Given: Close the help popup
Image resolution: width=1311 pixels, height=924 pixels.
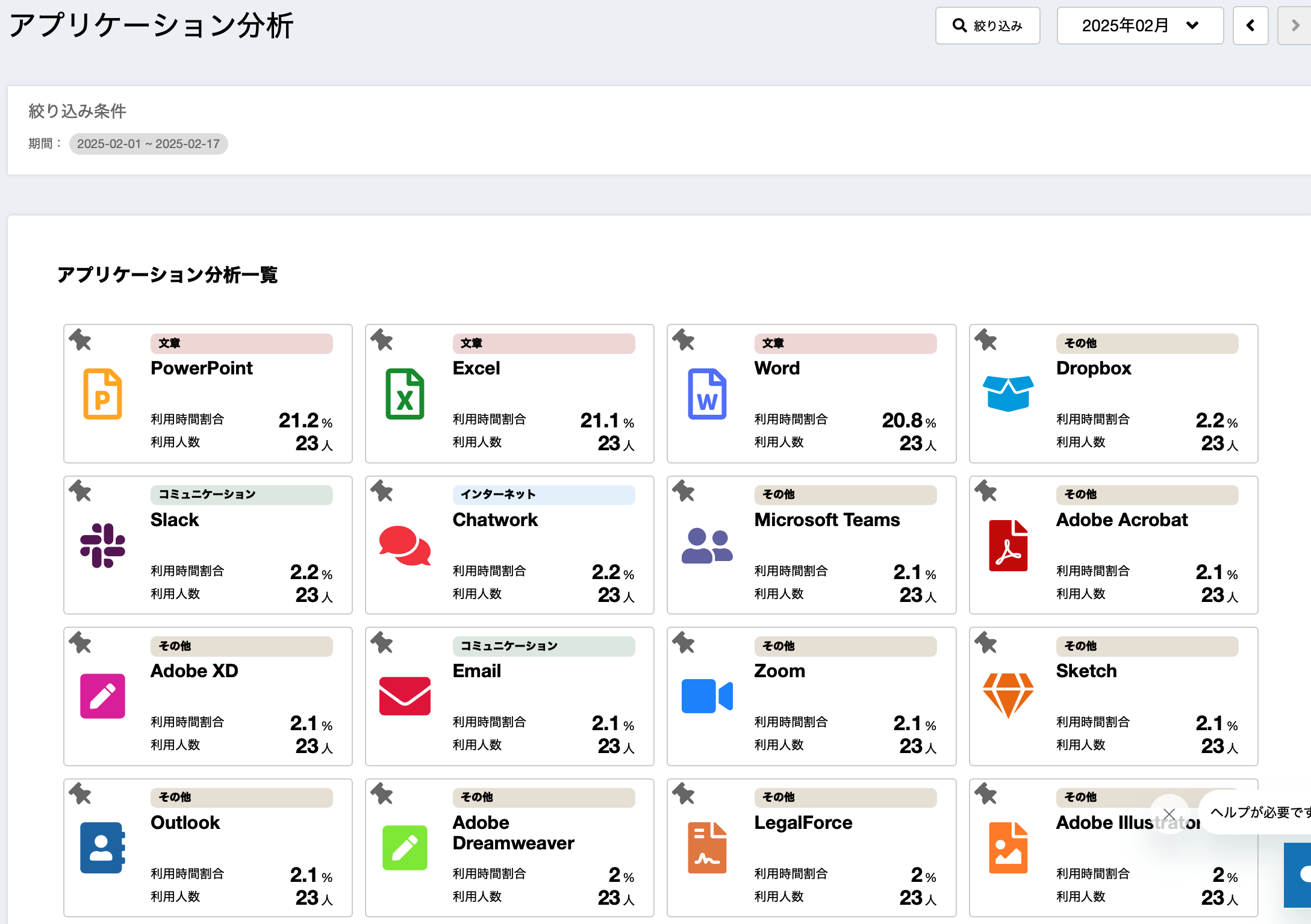Looking at the screenshot, I should [1169, 814].
